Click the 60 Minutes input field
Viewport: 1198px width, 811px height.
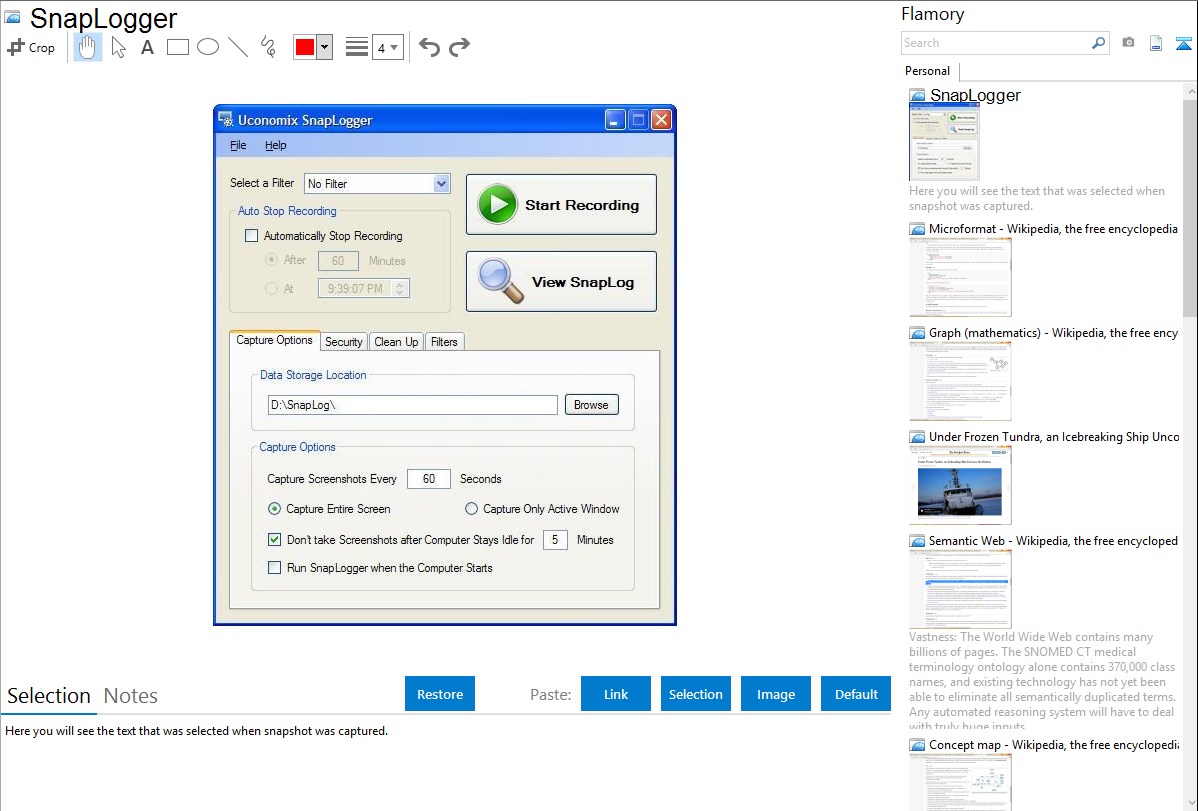point(338,261)
